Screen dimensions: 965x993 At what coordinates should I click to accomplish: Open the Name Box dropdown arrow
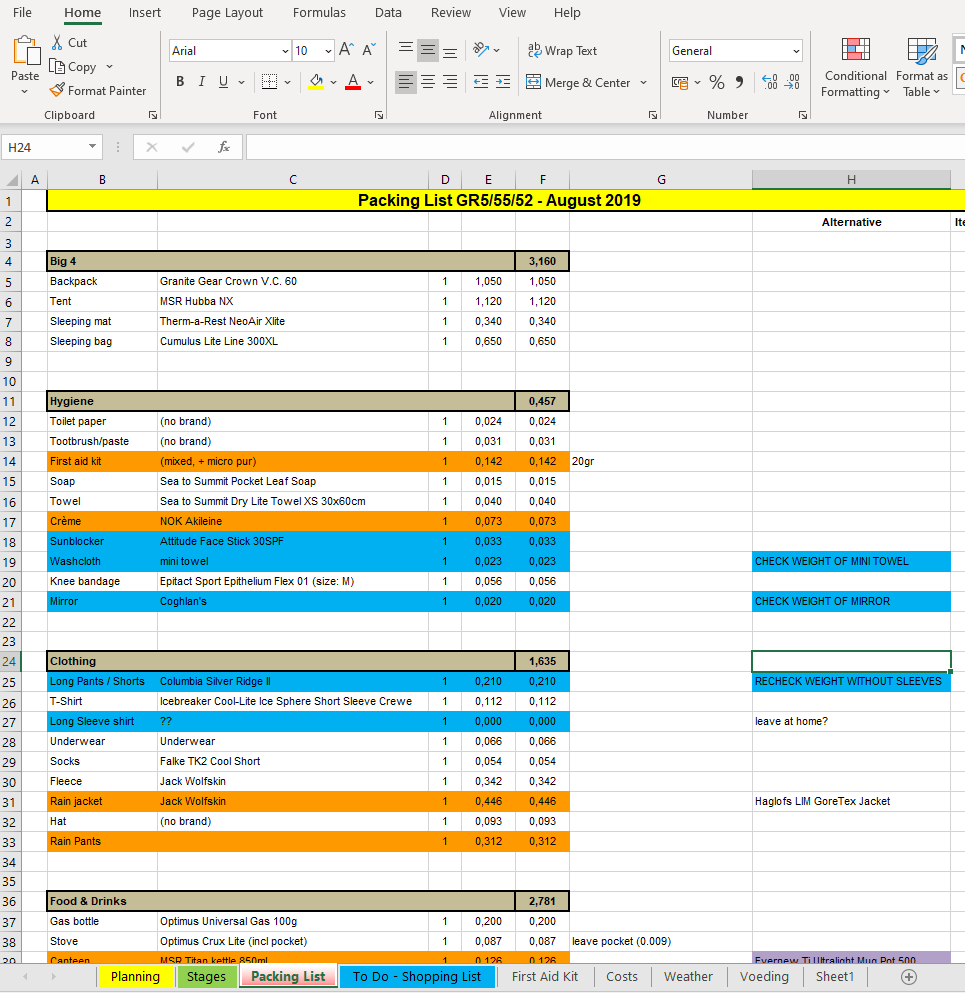[x=93, y=147]
